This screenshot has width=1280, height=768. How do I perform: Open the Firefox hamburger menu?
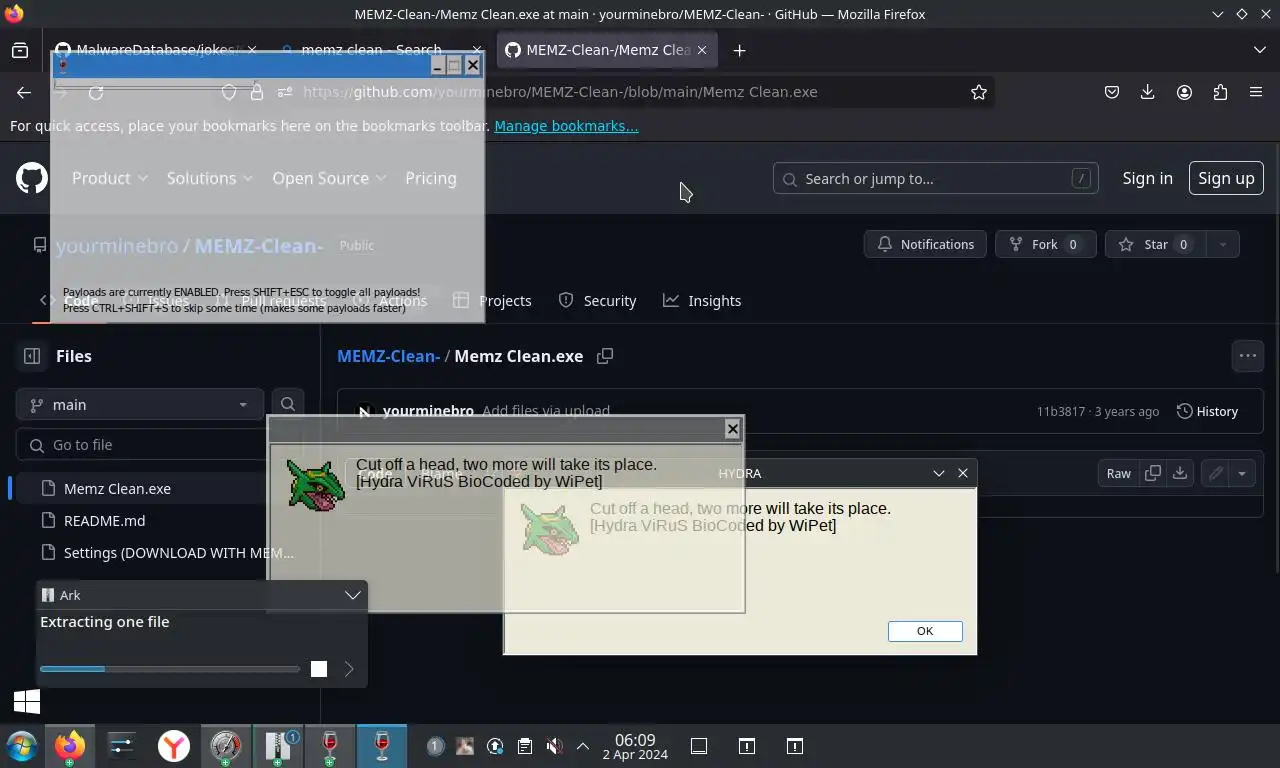coord(1256,92)
